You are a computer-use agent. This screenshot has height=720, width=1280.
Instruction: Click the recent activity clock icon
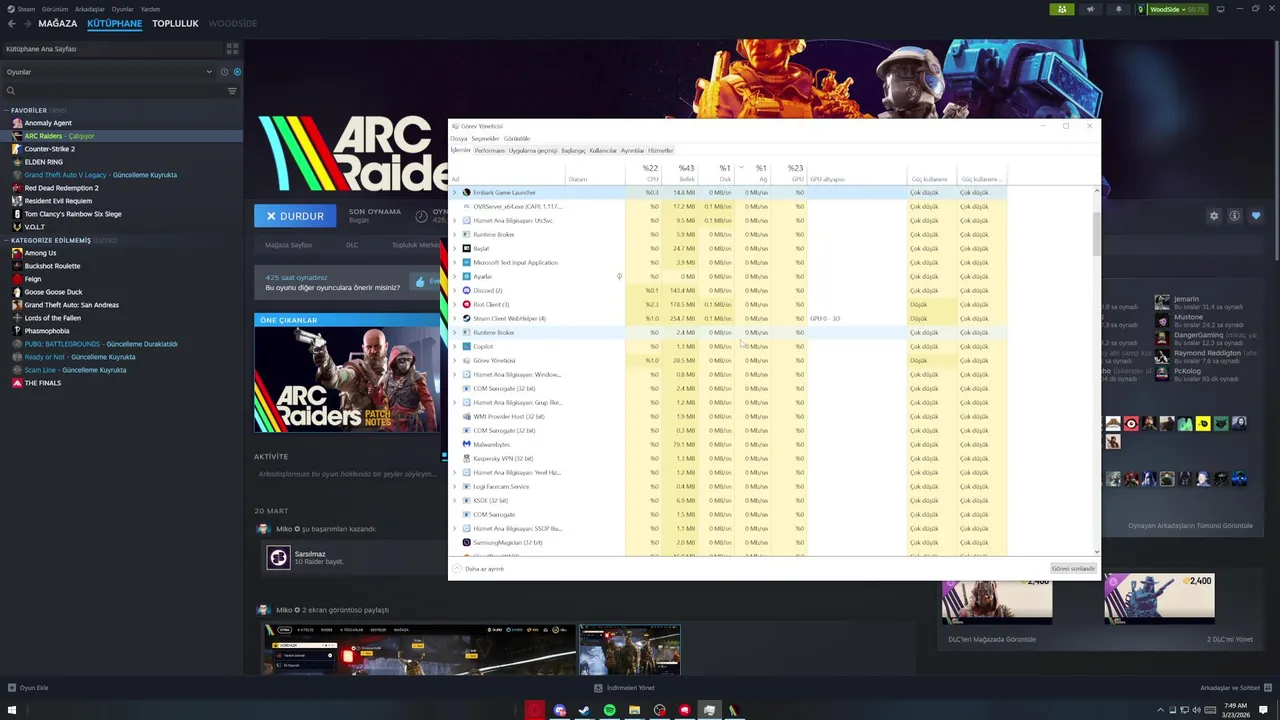click(x=224, y=72)
